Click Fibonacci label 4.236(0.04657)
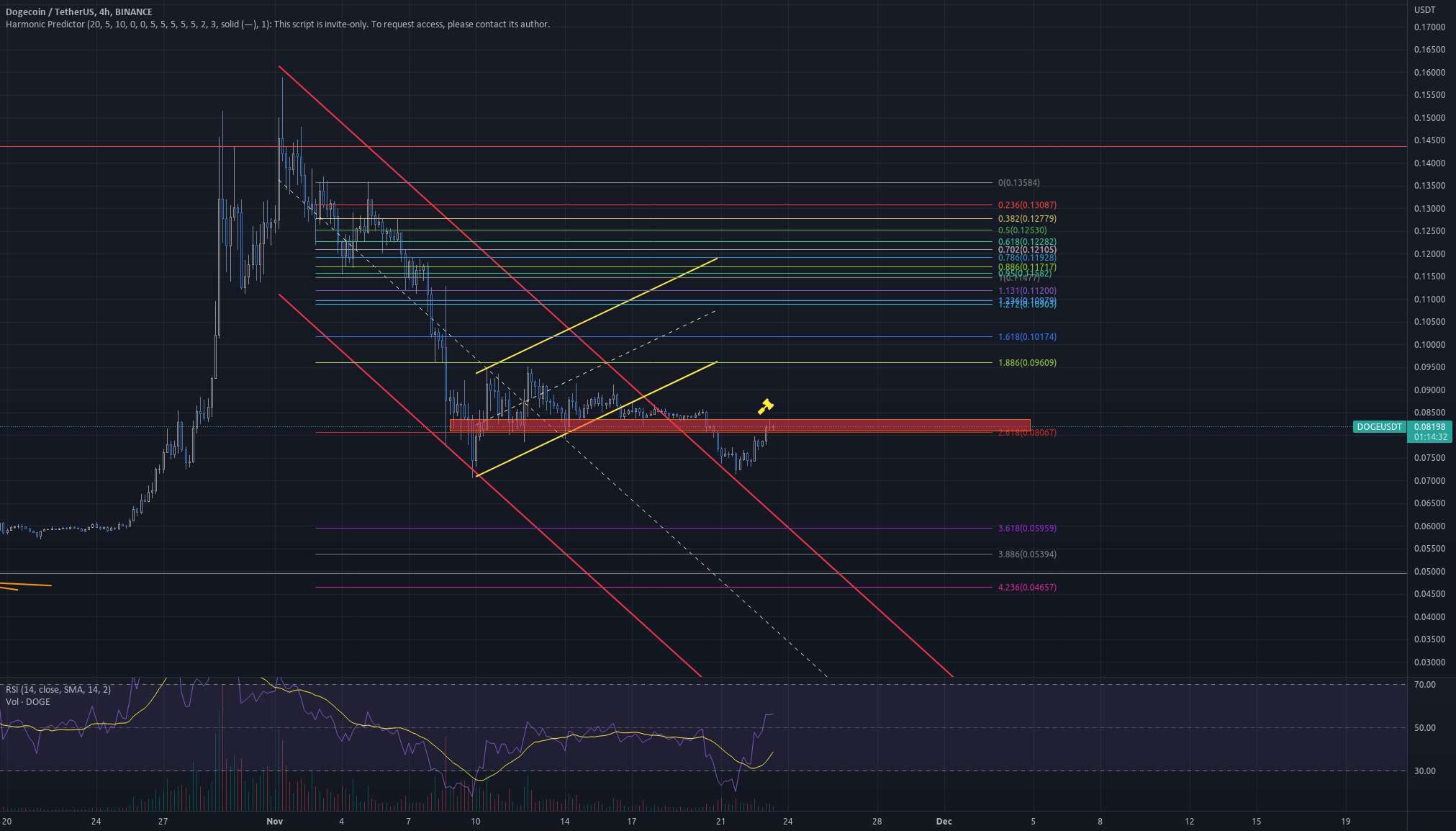 click(1027, 588)
